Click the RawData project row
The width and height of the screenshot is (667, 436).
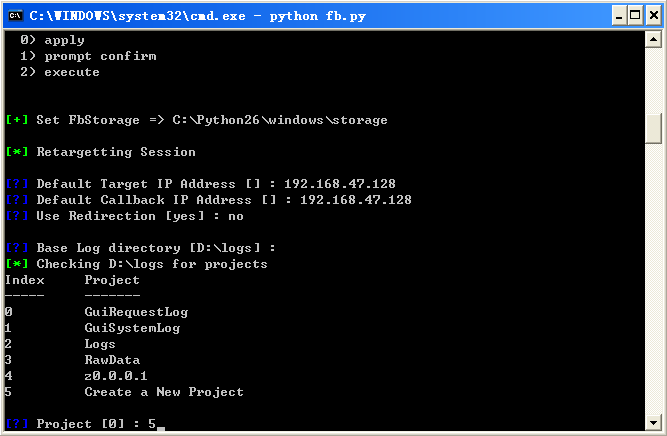pos(112,360)
